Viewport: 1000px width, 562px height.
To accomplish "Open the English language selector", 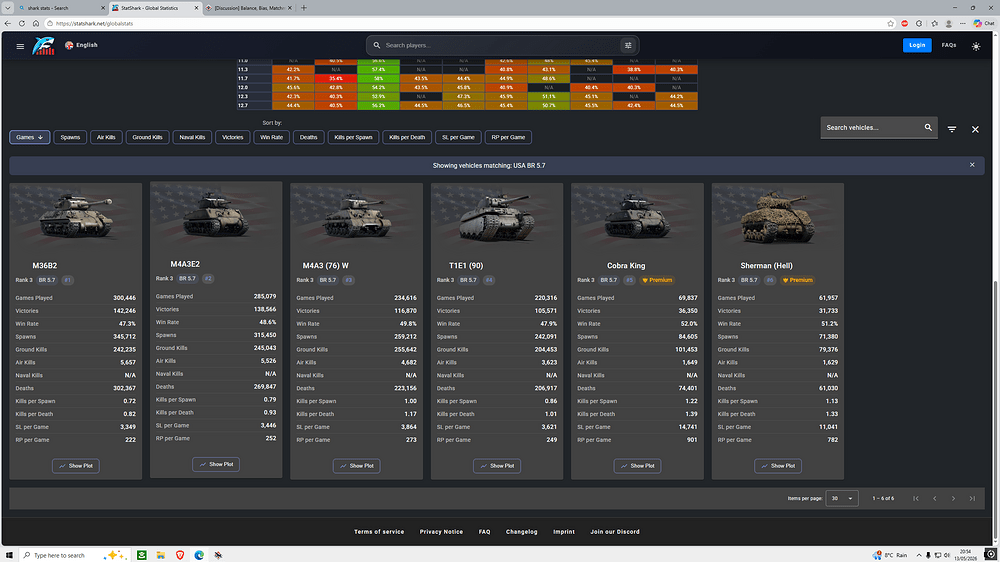I will point(81,45).
